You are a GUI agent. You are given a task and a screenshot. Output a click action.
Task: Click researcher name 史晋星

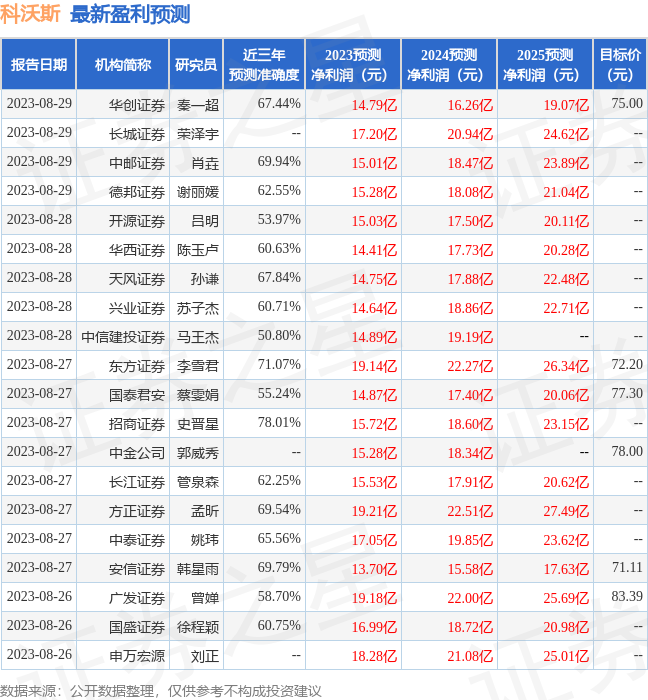[x=198, y=424]
